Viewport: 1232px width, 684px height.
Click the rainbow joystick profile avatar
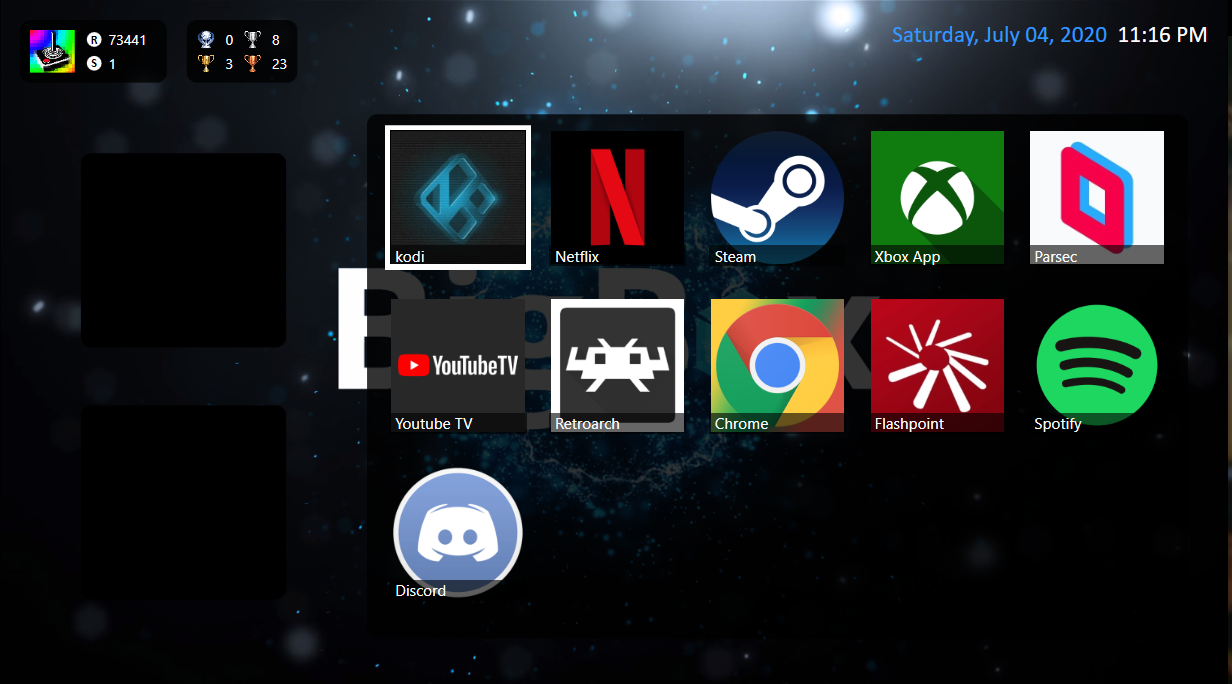point(51,51)
